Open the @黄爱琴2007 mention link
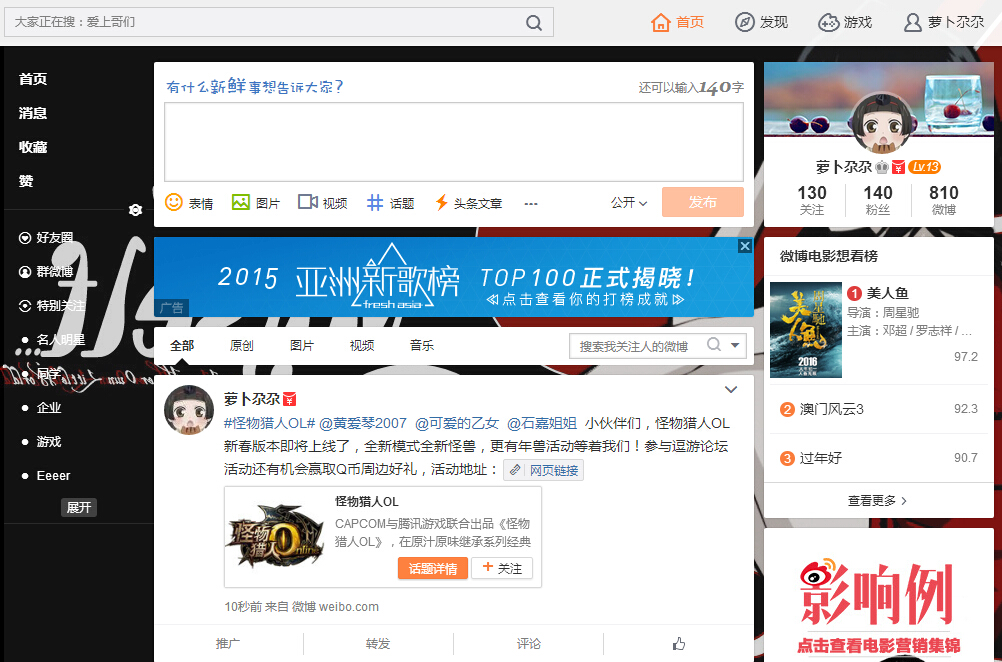 [362, 423]
